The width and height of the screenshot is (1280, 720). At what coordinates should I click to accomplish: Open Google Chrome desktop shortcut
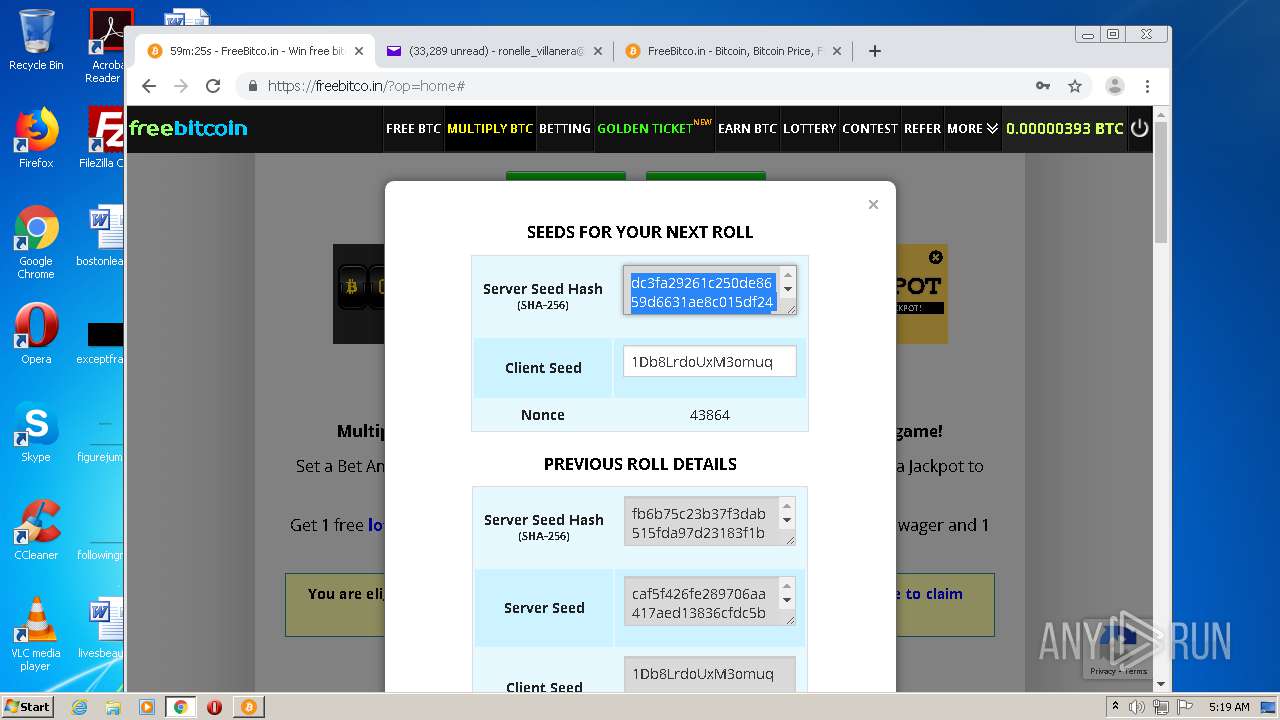pos(36,243)
